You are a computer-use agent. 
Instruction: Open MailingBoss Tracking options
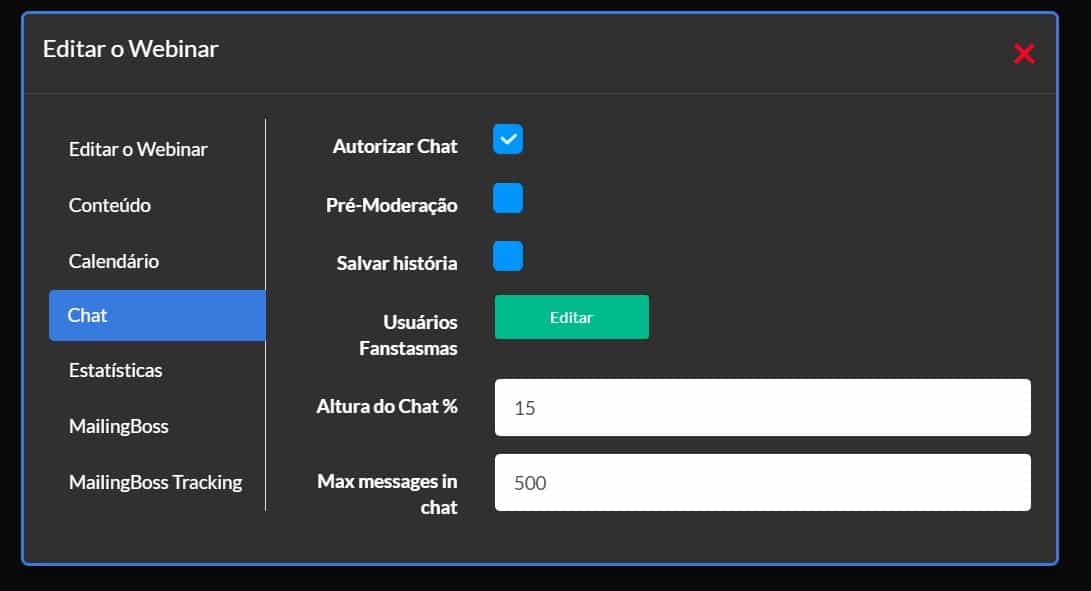click(x=156, y=481)
